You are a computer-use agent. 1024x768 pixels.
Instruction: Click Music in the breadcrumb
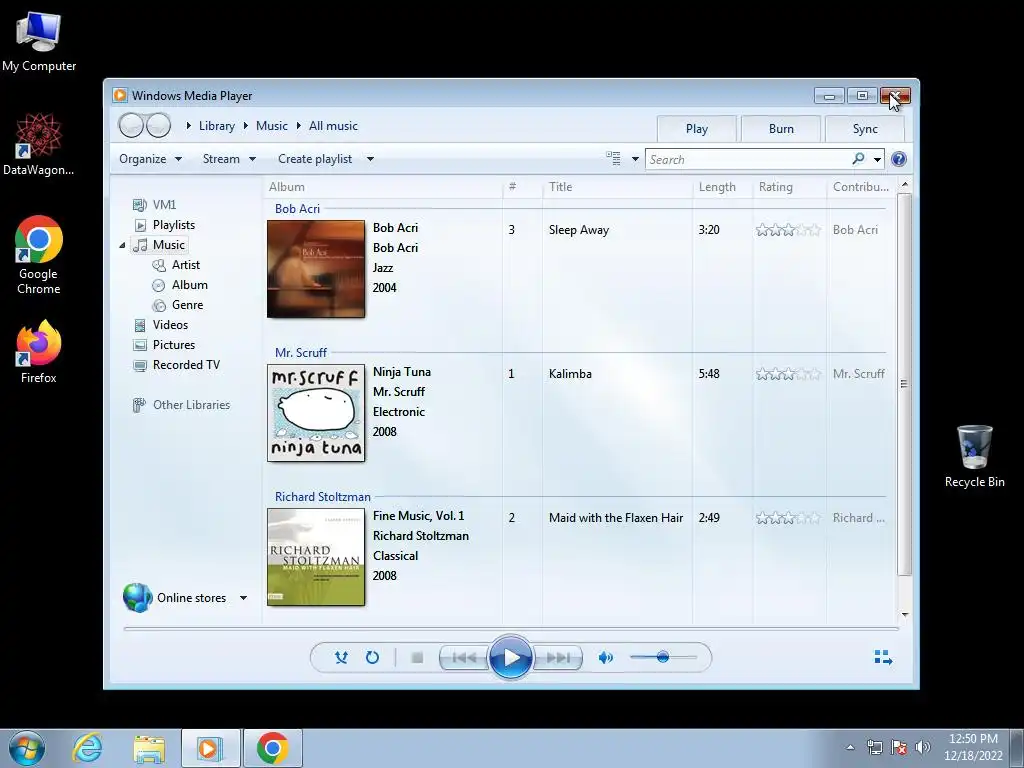(272, 126)
